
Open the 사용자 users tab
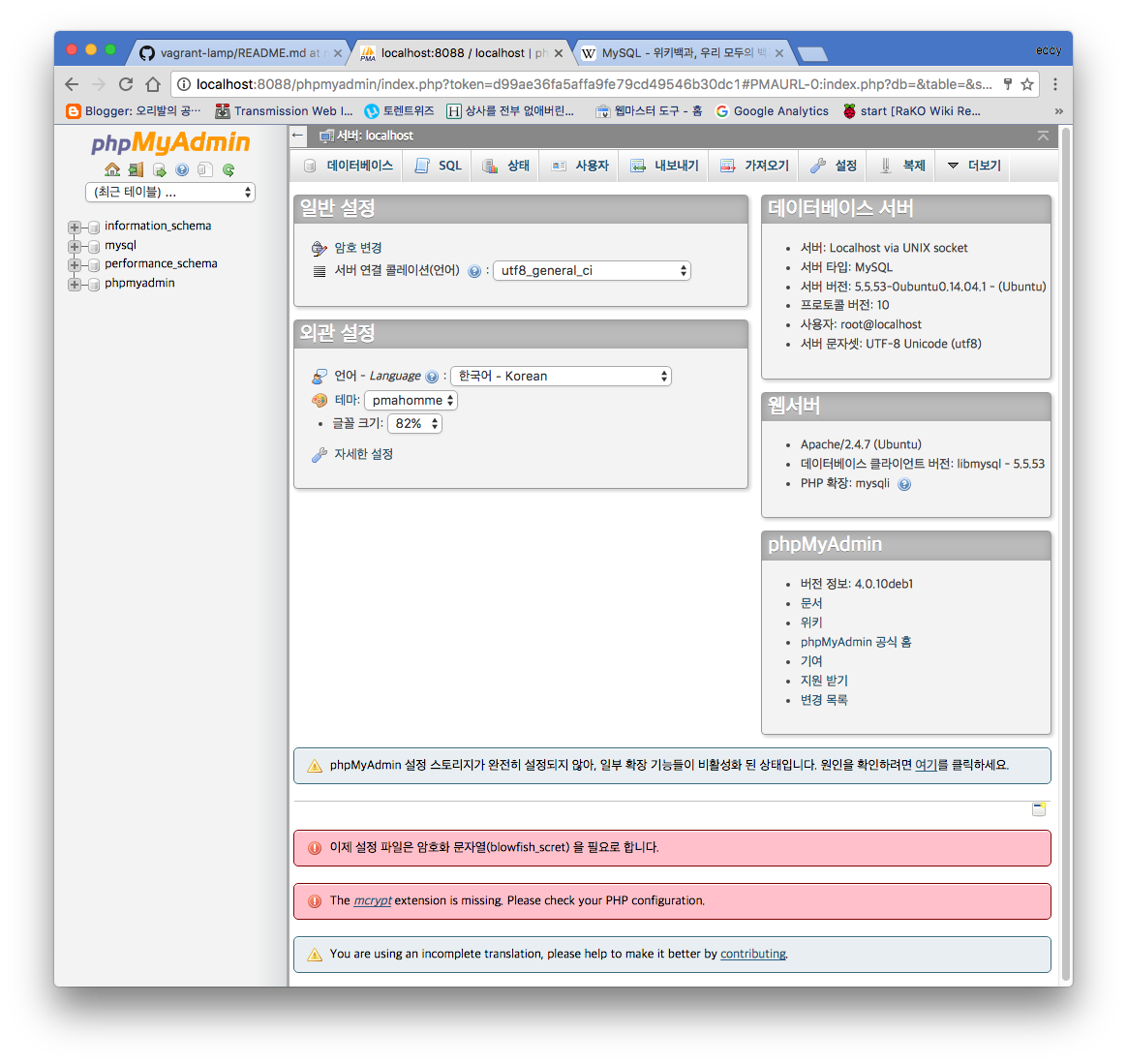(579, 167)
